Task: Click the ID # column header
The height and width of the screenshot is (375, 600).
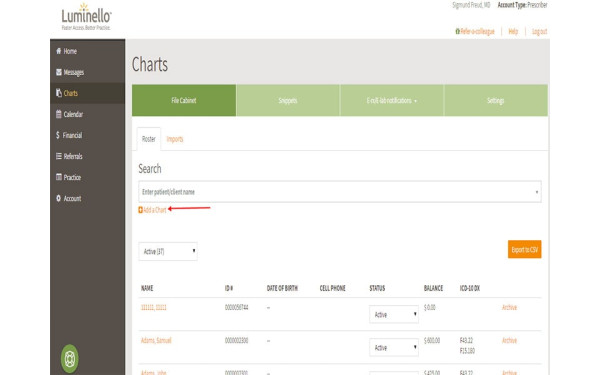Action: click(229, 288)
